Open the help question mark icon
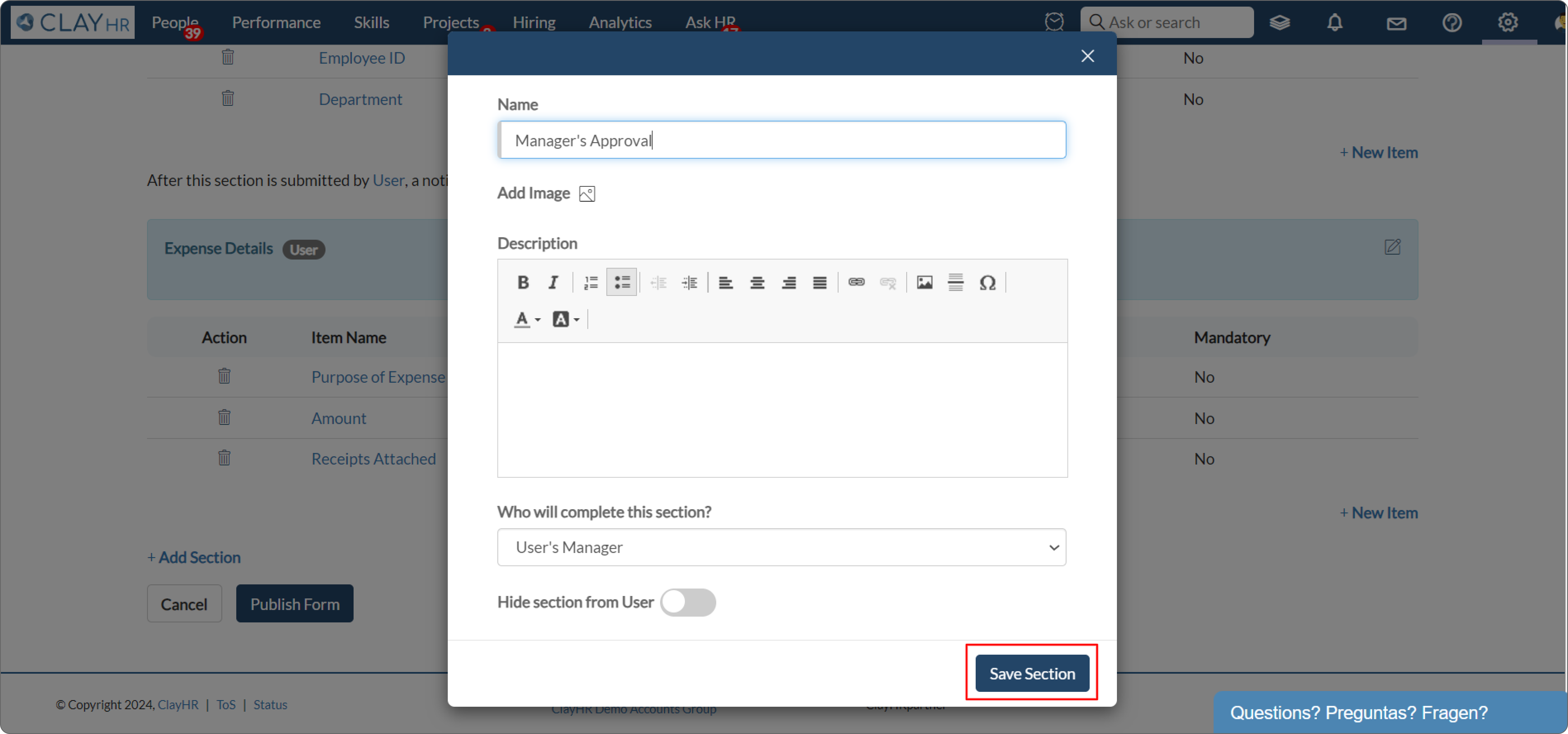The width and height of the screenshot is (1568, 734). point(1452,23)
